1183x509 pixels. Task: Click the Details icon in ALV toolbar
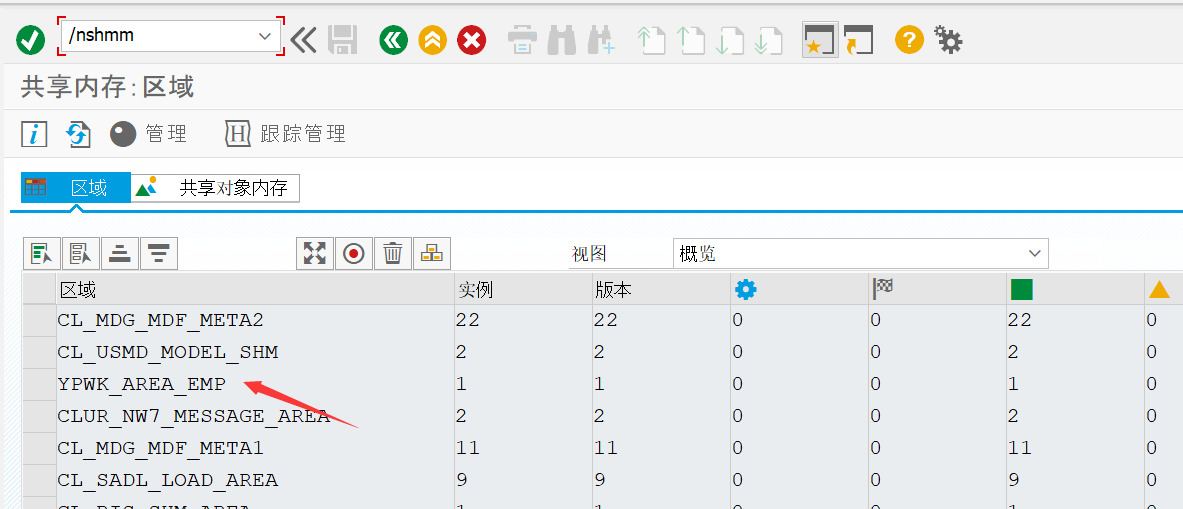click(x=41, y=254)
